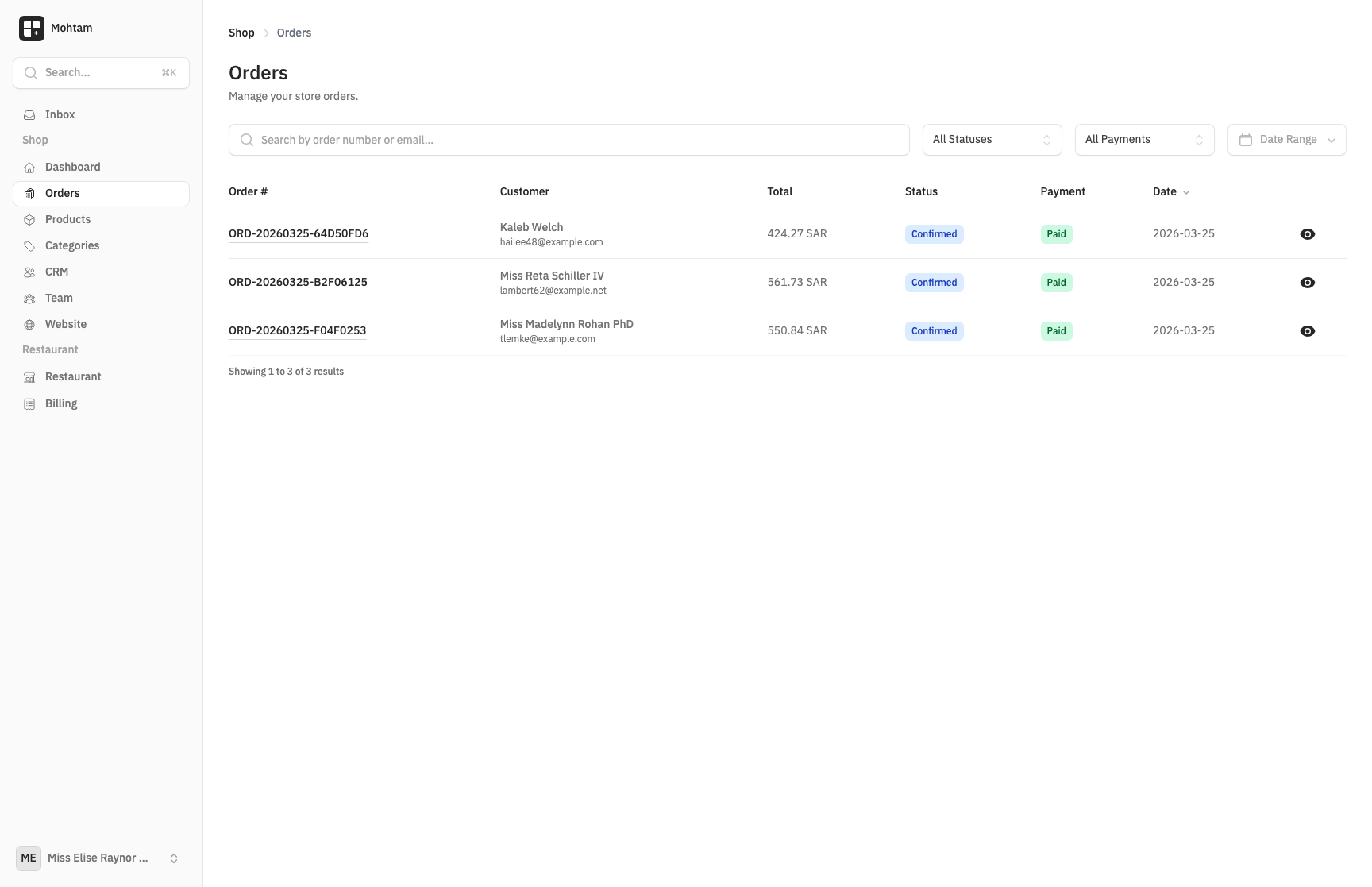Expand the All Statuses dropdown
This screenshot has height=887, width=1372.
[991, 140]
